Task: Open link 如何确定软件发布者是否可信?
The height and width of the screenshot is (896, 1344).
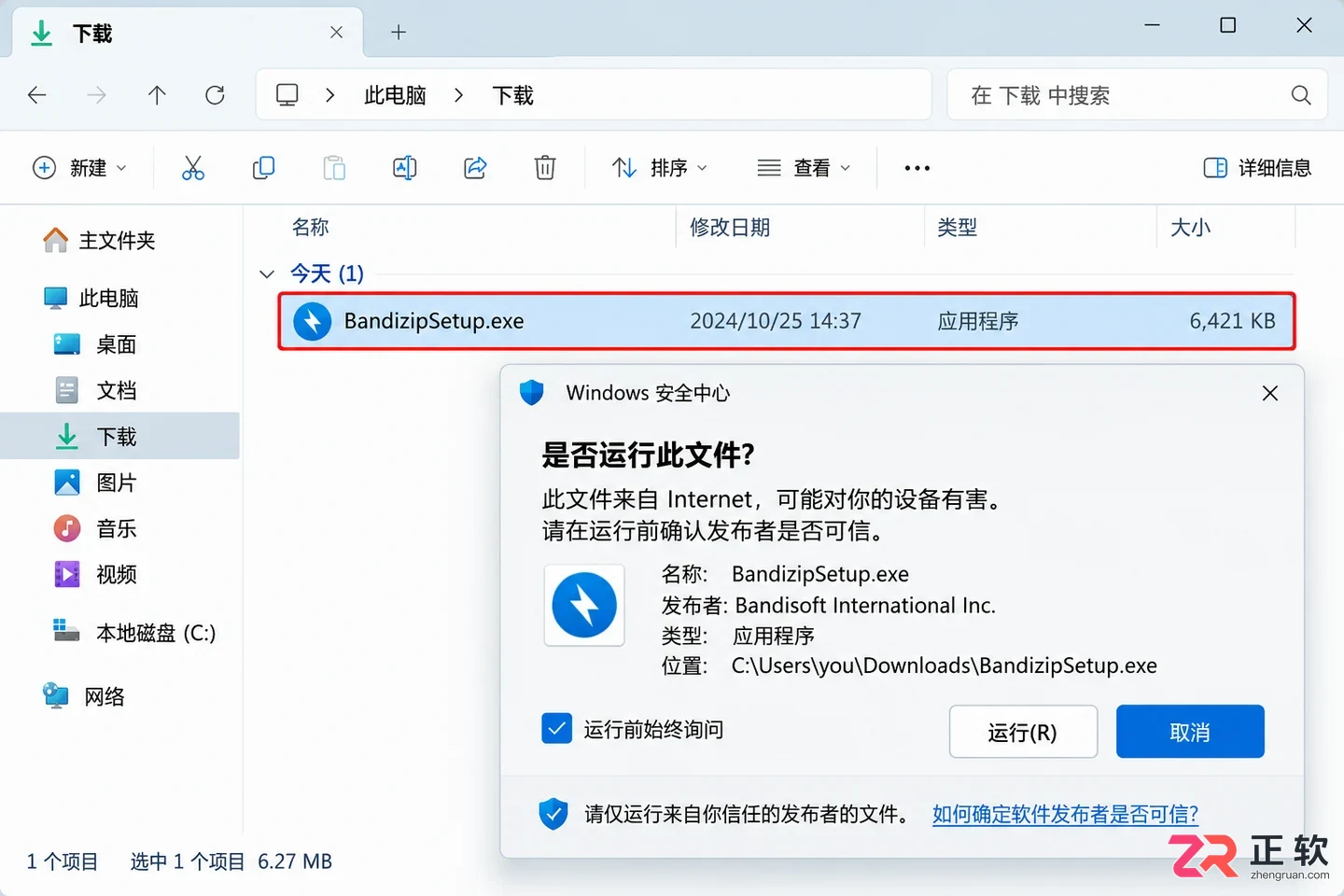Action: coord(1065,814)
